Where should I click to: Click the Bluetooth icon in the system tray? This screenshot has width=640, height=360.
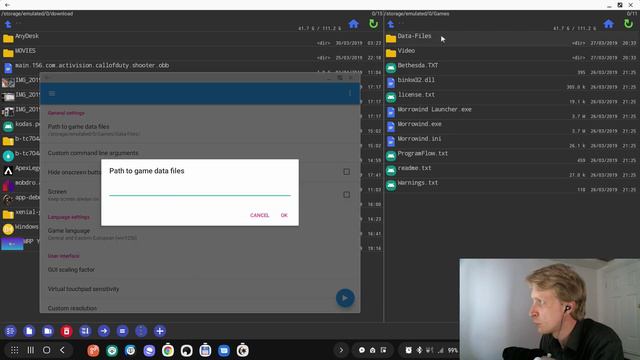[419, 350]
